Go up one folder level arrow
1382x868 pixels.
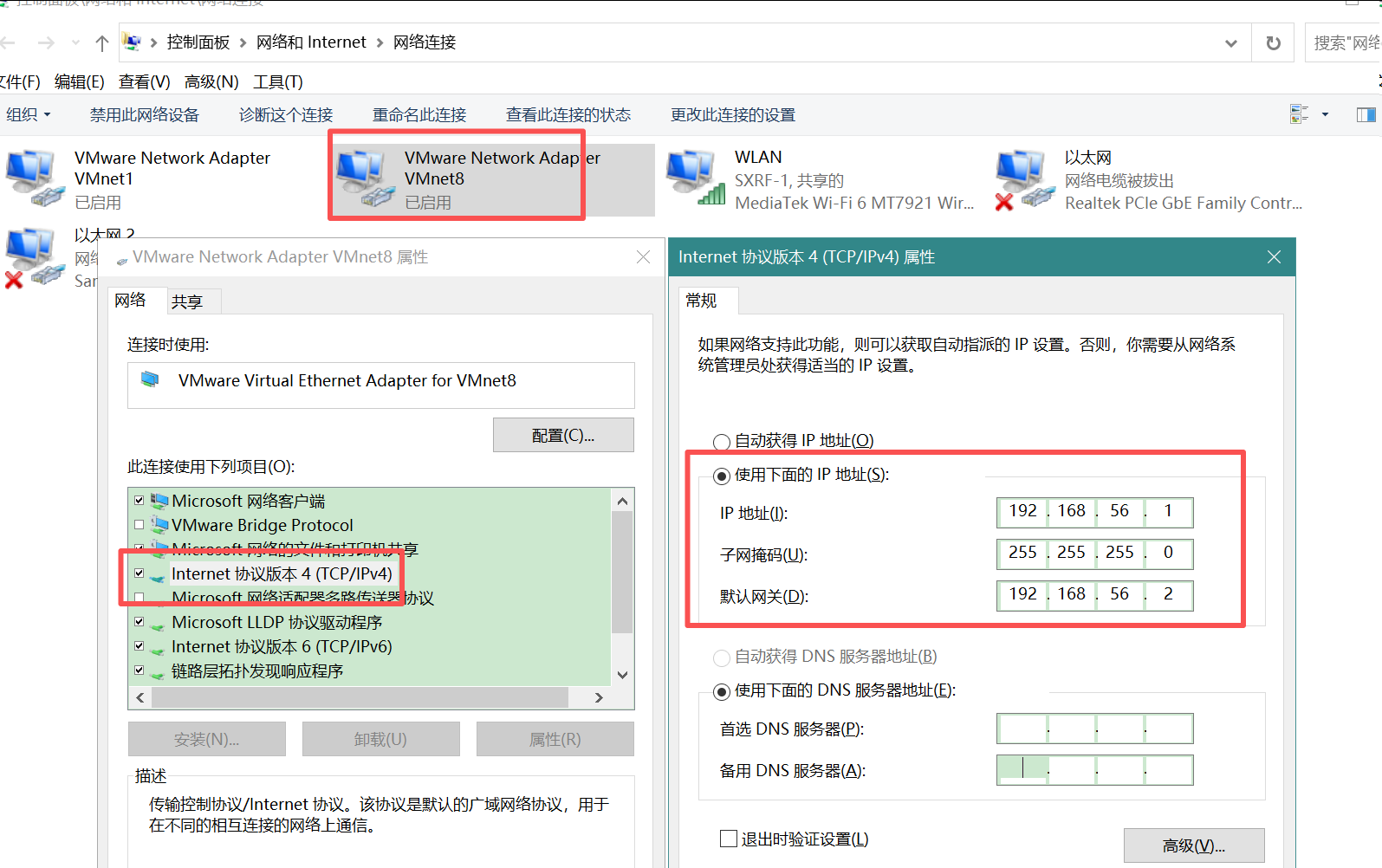(102, 42)
